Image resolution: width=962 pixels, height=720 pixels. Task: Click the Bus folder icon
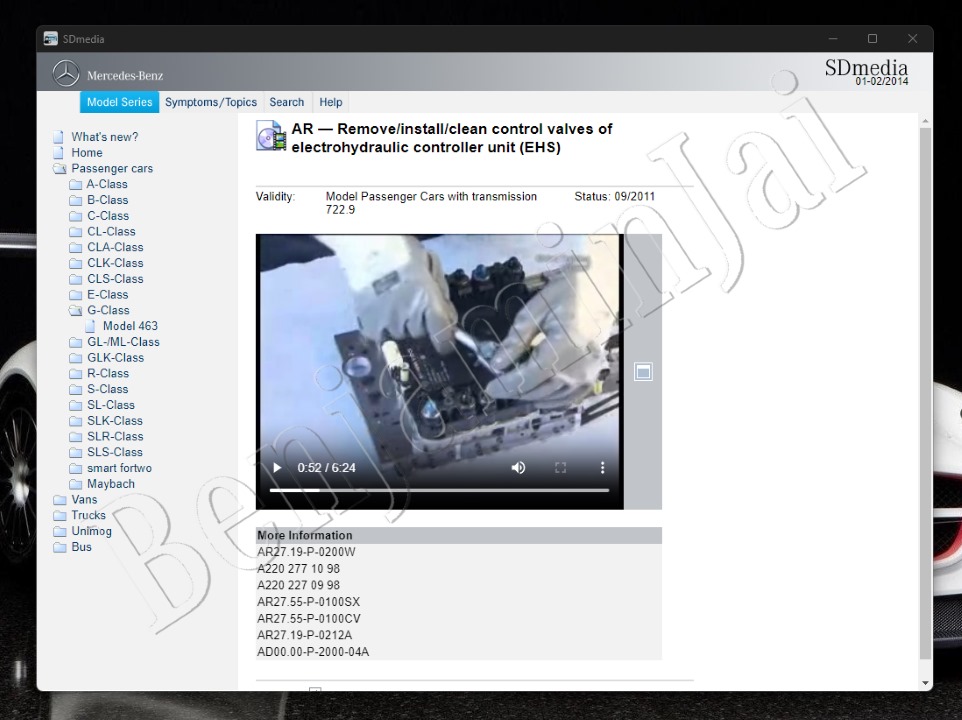click(x=60, y=547)
